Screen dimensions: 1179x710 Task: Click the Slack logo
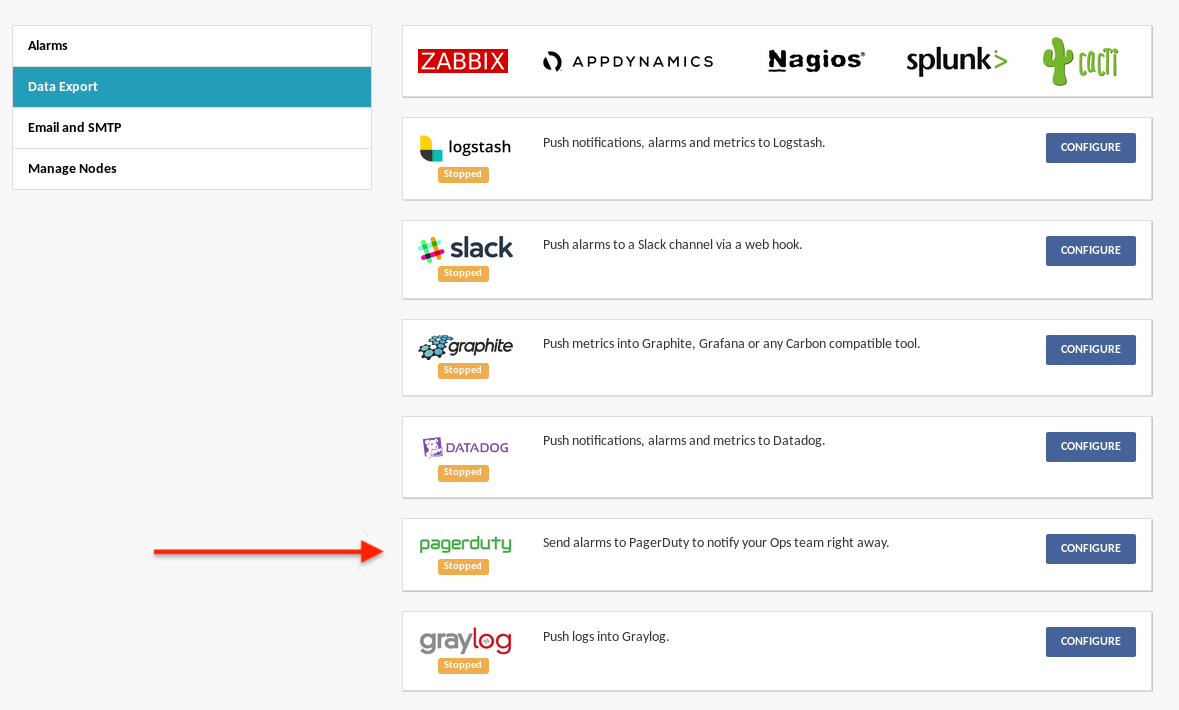click(x=465, y=248)
